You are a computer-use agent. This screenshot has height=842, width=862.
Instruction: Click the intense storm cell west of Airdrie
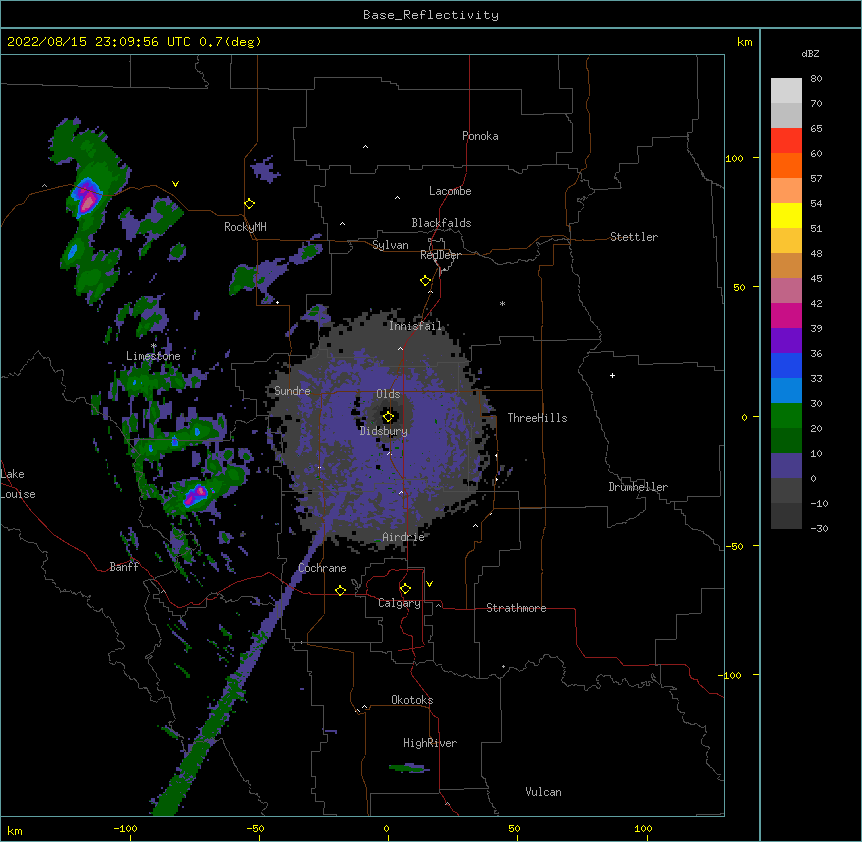(x=195, y=495)
